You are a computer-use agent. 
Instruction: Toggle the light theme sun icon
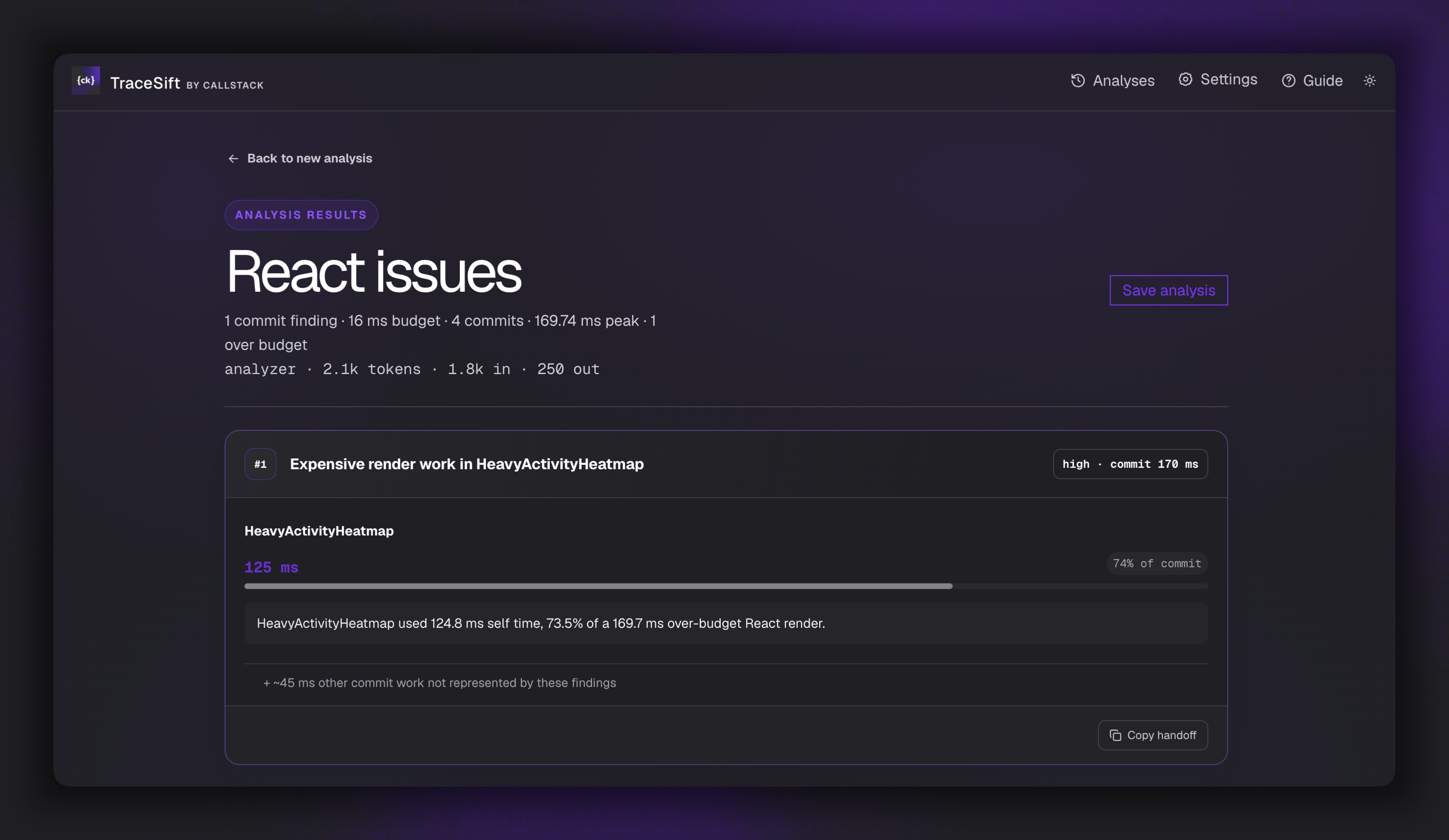click(x=1369, y=80)
